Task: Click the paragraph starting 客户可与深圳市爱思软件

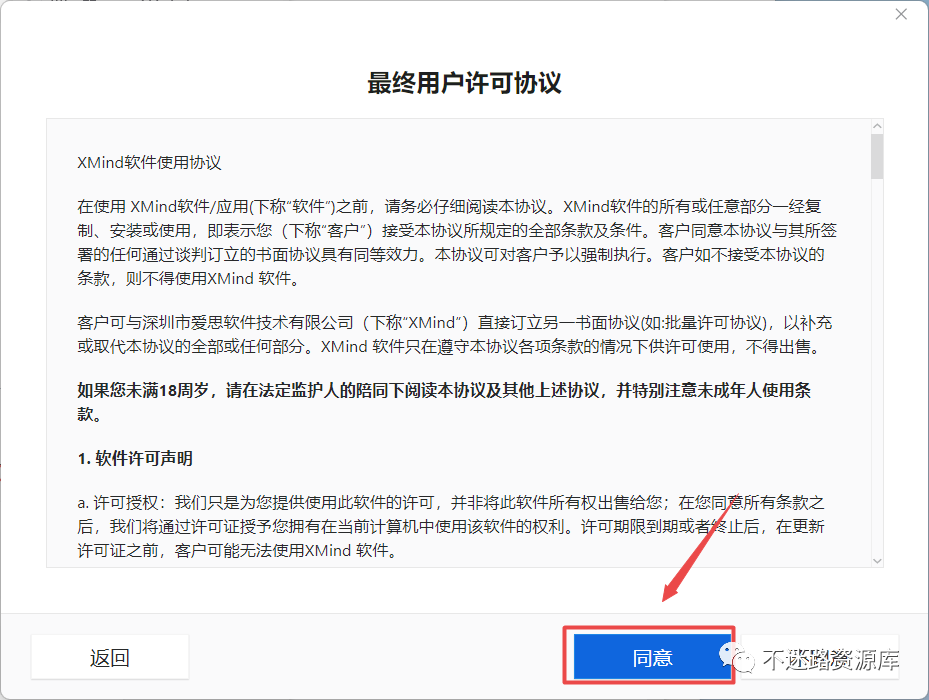Action: pos(454,334)
